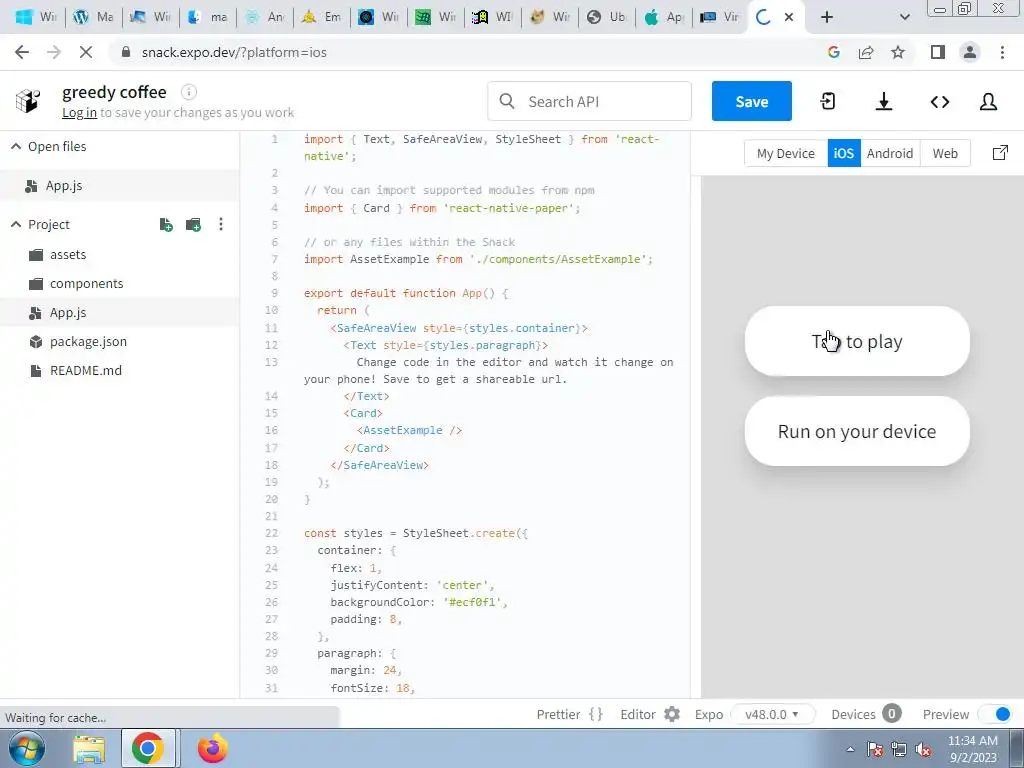Select iOS preview tab
Image resolution: width=1024 pixels, height=768 pixels.
(x=844, y=153)
